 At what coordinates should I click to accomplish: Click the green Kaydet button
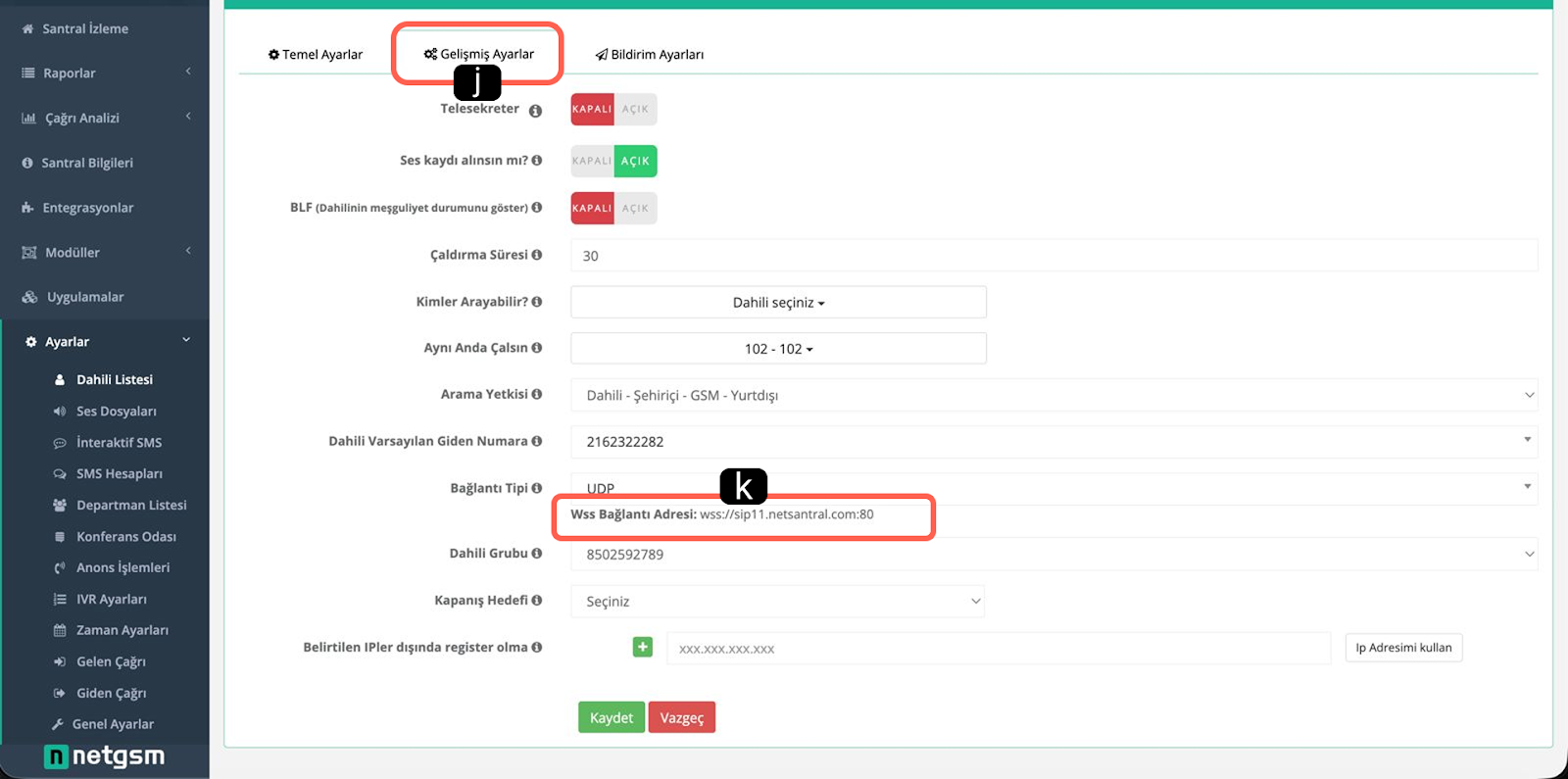pyautogui.click(x=612, y=717)
